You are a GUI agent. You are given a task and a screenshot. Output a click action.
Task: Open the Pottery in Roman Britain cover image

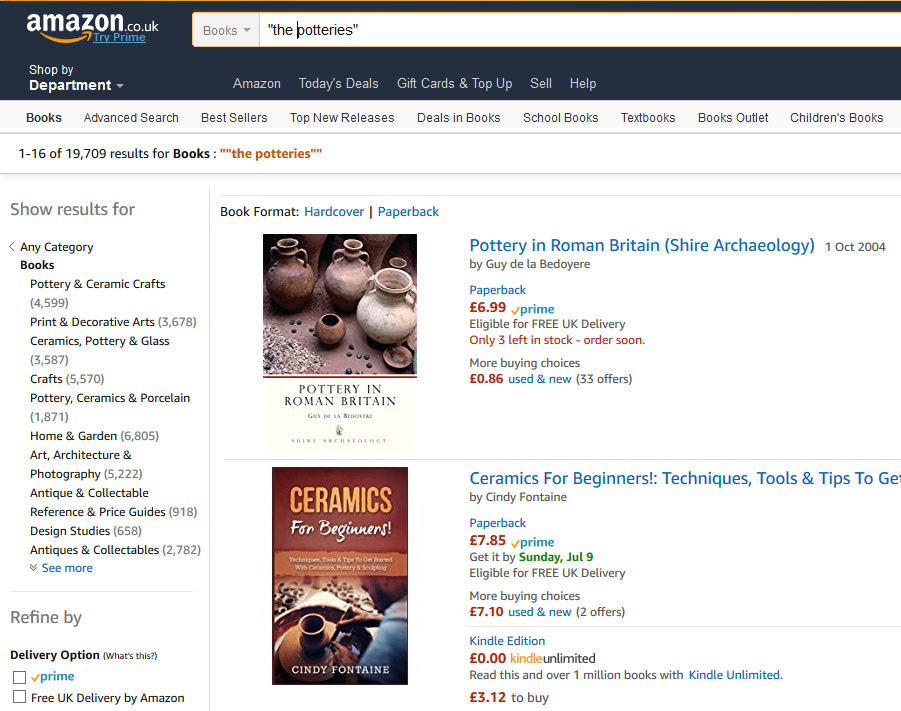339,341
